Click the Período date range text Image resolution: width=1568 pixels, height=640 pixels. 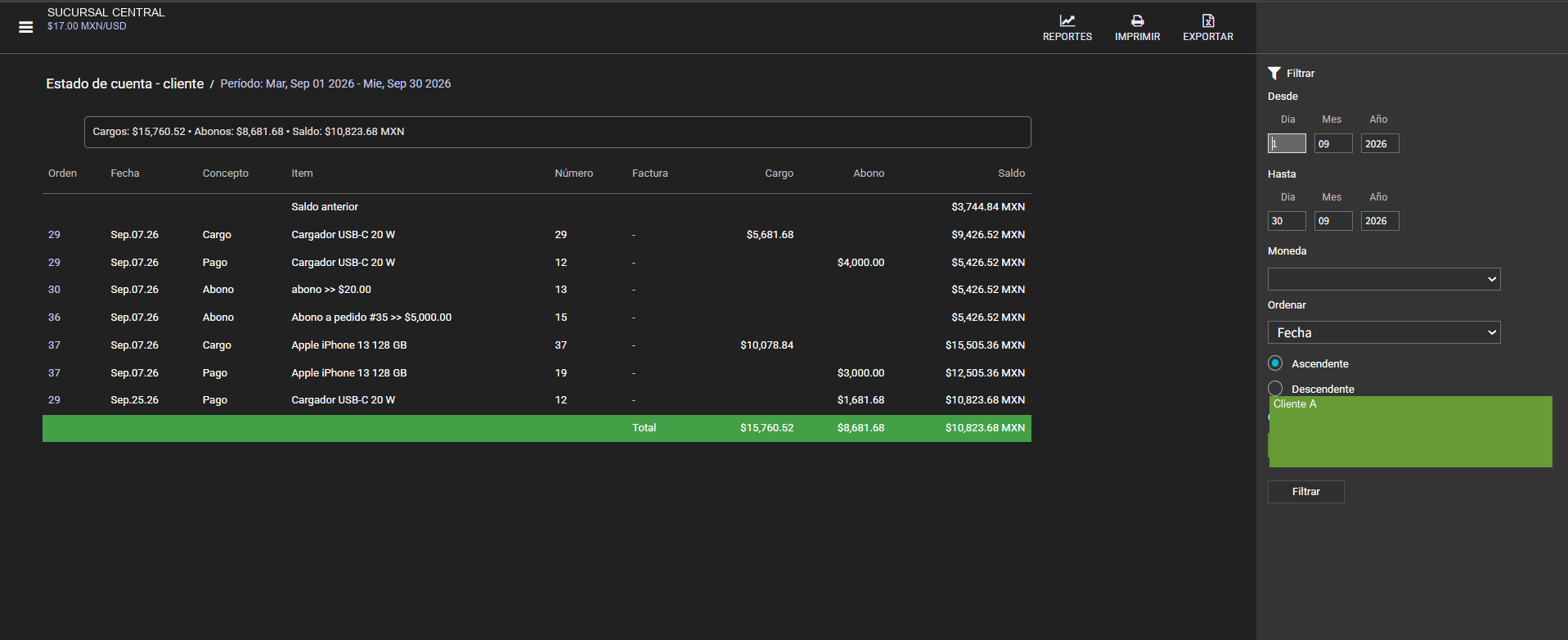(x=335, y=83)
